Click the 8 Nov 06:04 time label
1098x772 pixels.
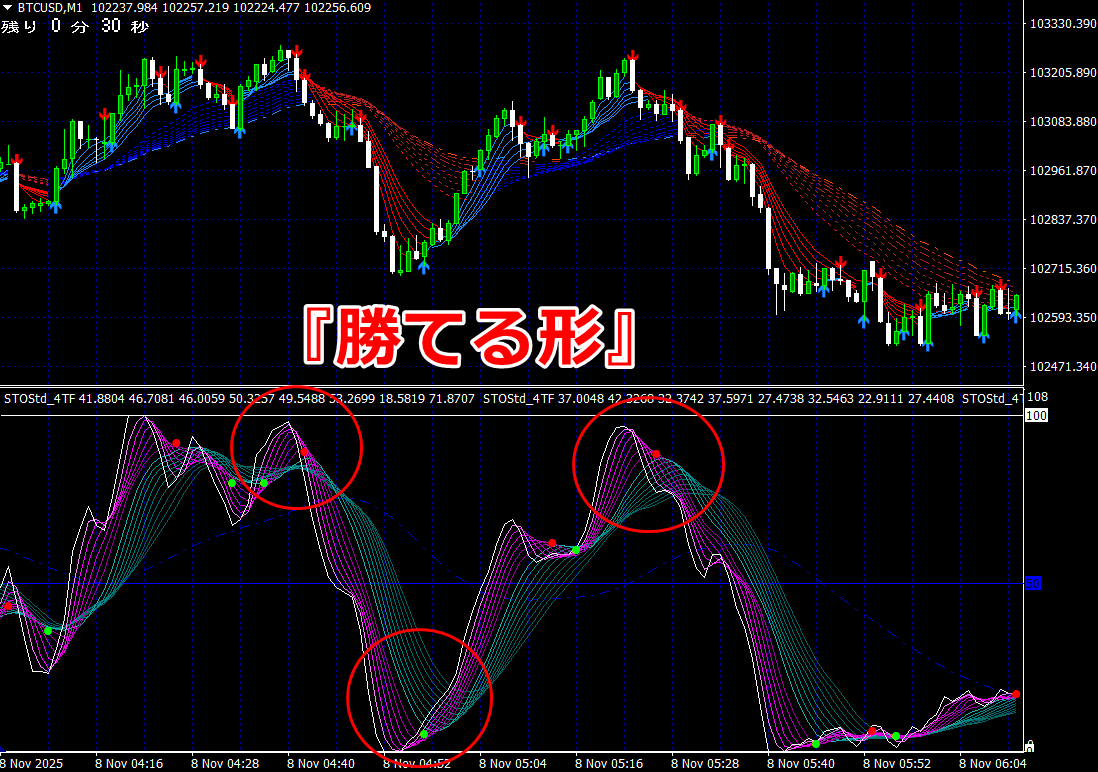(x=992, y=764)
